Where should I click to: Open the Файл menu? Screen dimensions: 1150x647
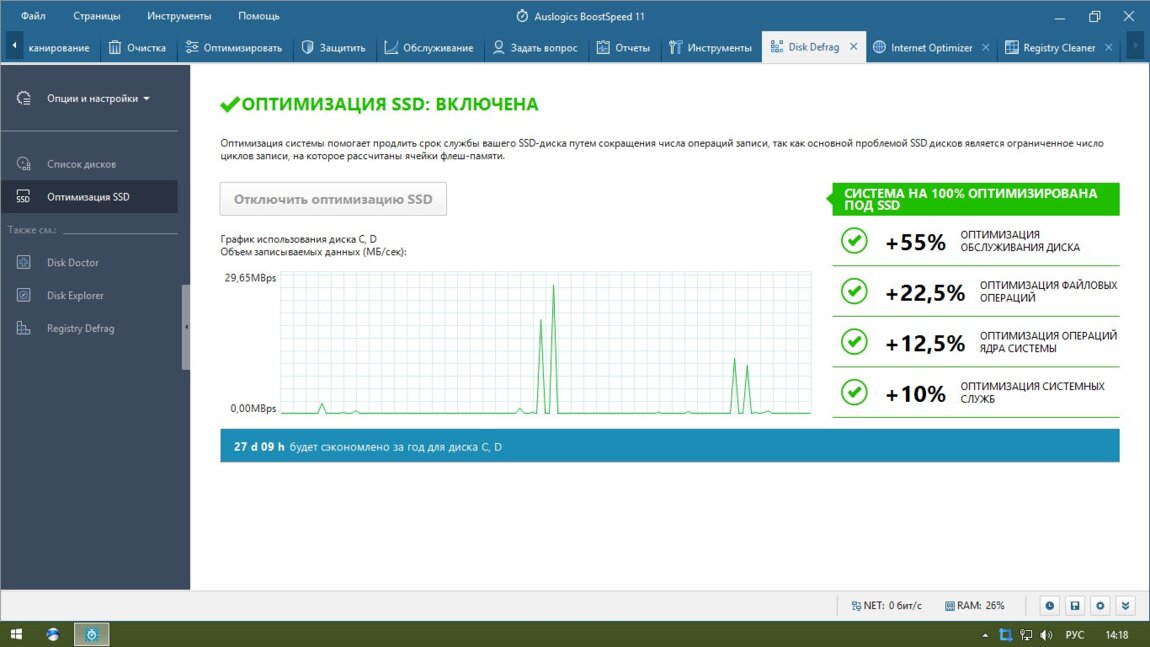33,16
